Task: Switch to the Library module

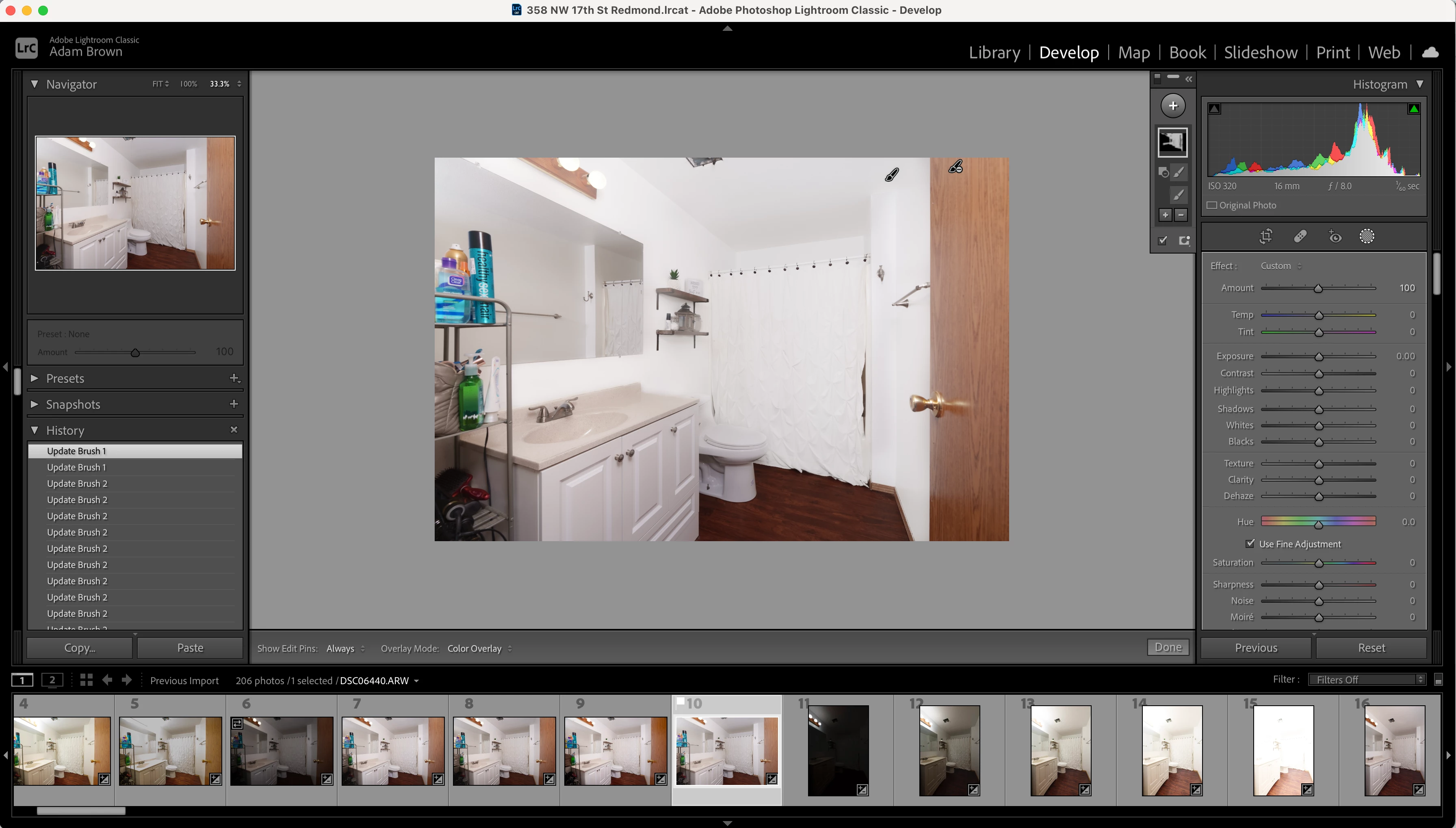Action: click(994, 52)
